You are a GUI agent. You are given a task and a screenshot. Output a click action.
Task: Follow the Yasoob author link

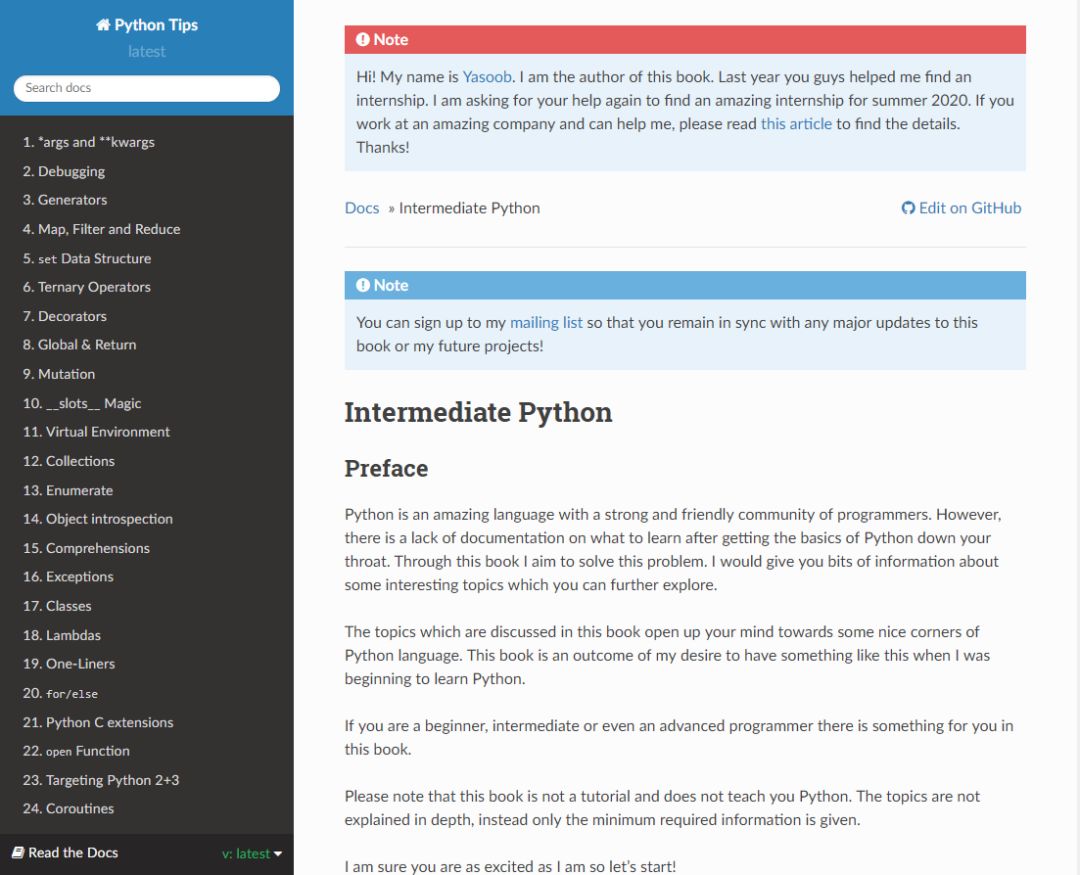tap(487, 76)
